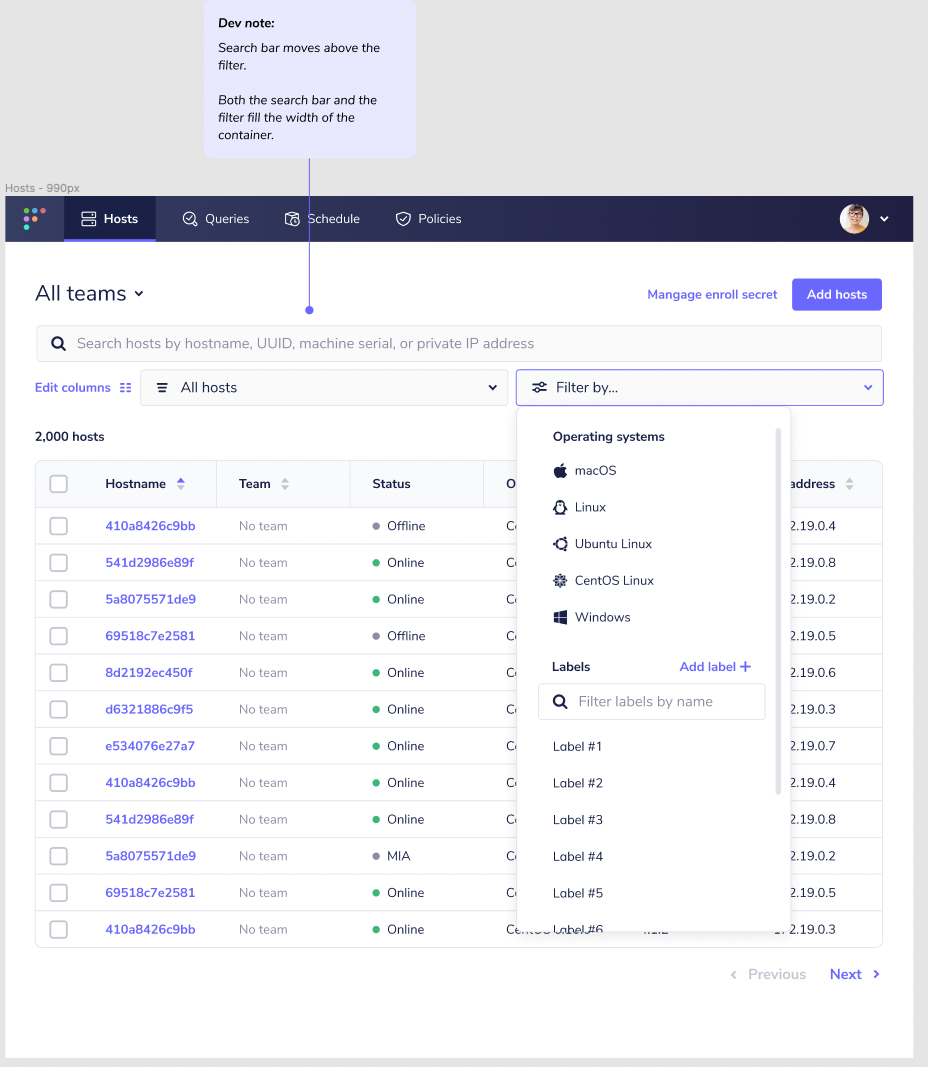Viewport: 928px width, 1067px height.
Task: Click the plus icon beside Add label
Action: 746,667
